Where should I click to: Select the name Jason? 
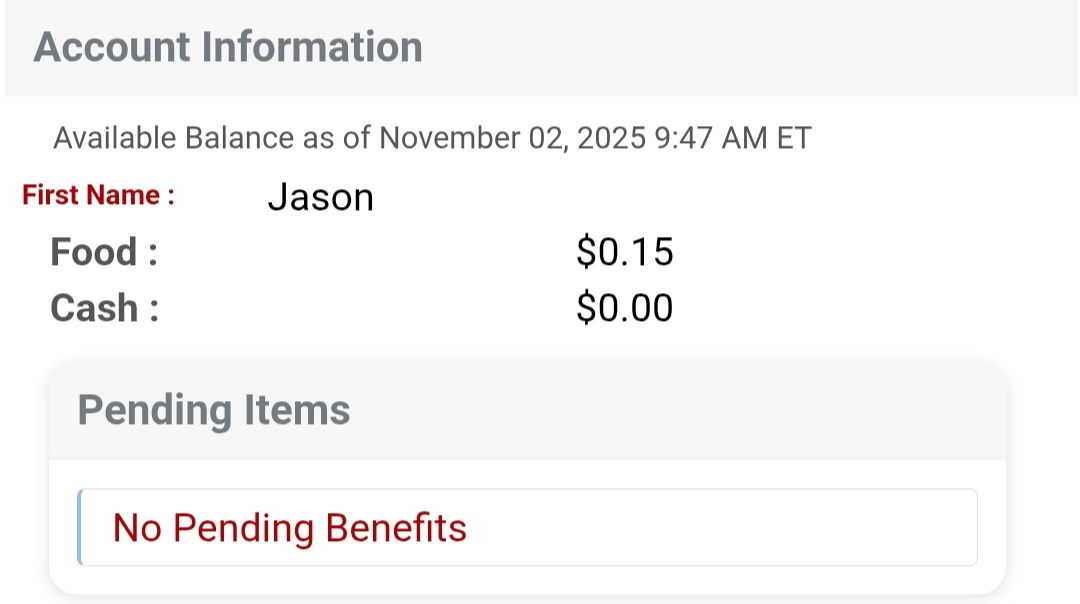[320, 197]
